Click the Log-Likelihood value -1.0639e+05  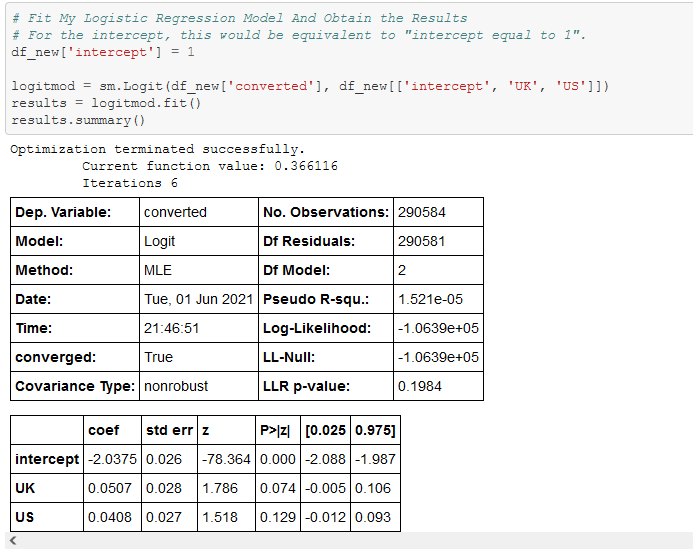click(x=438, y=328)
